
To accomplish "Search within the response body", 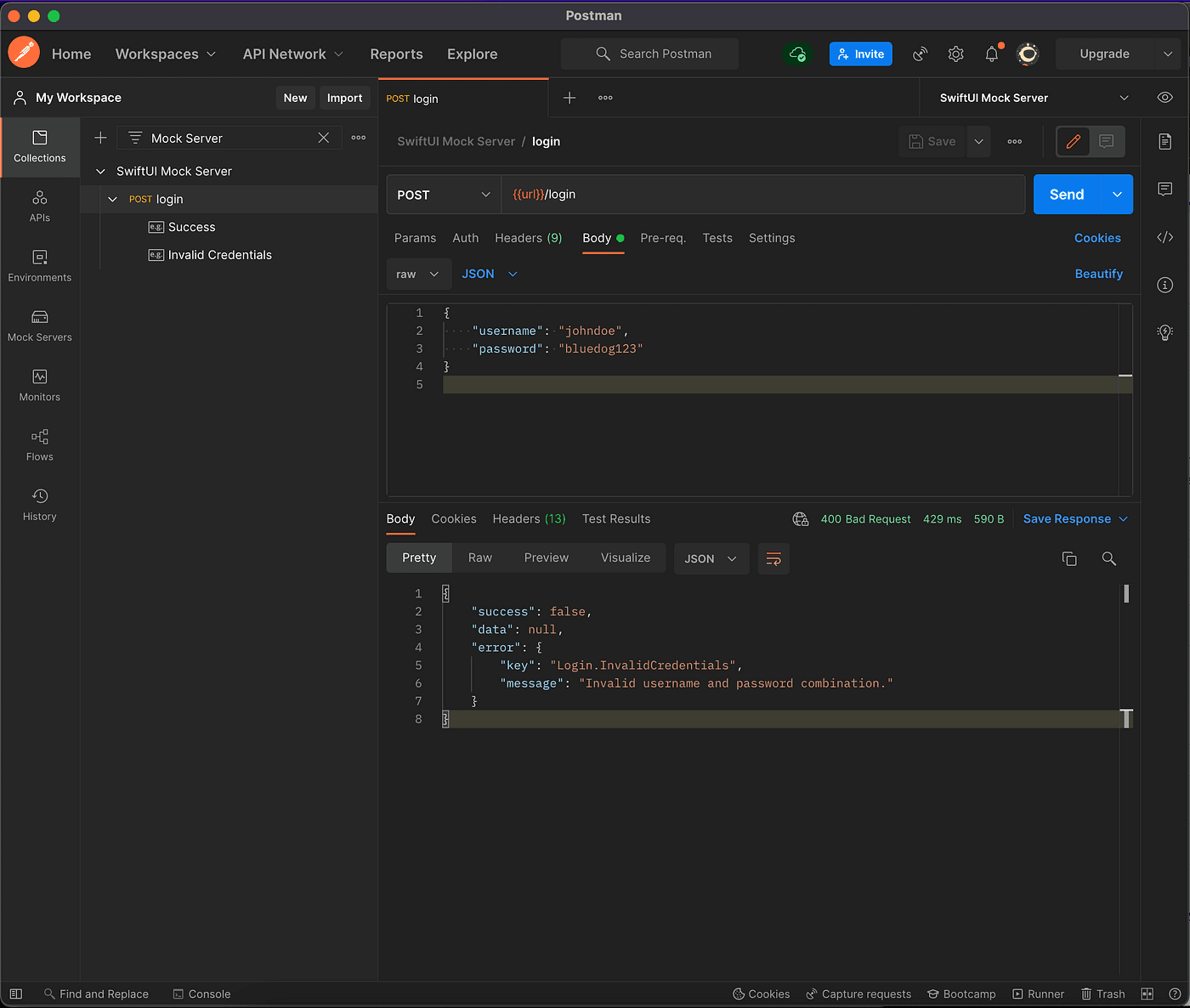I will [1109, 558].
